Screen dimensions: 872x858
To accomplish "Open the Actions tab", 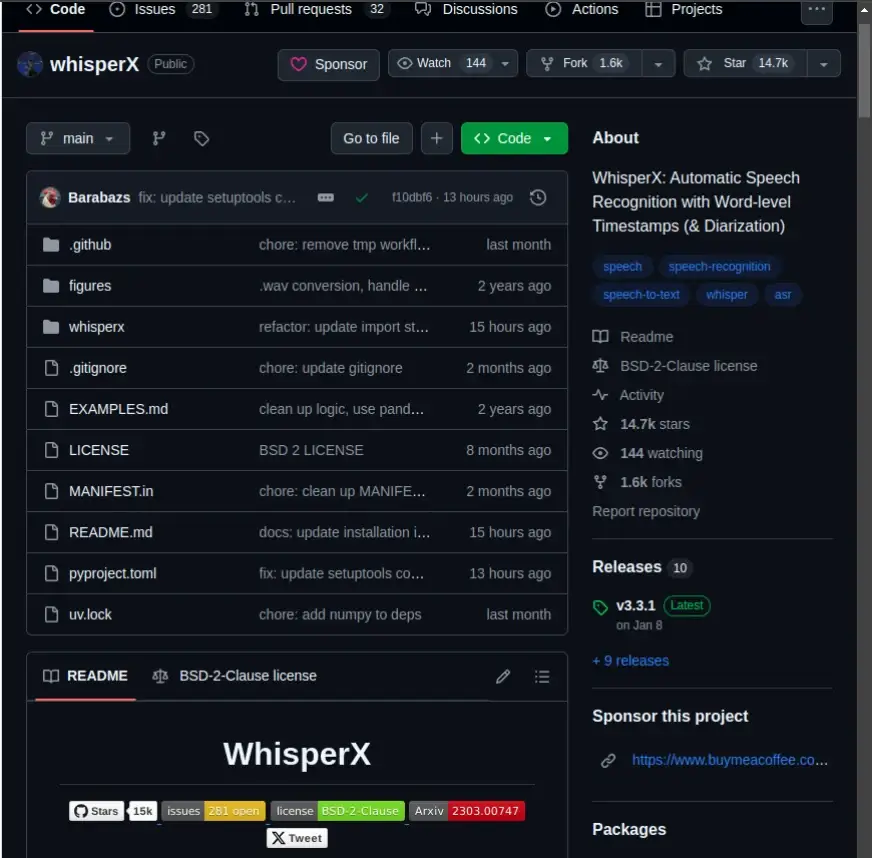I will point(582,9).
